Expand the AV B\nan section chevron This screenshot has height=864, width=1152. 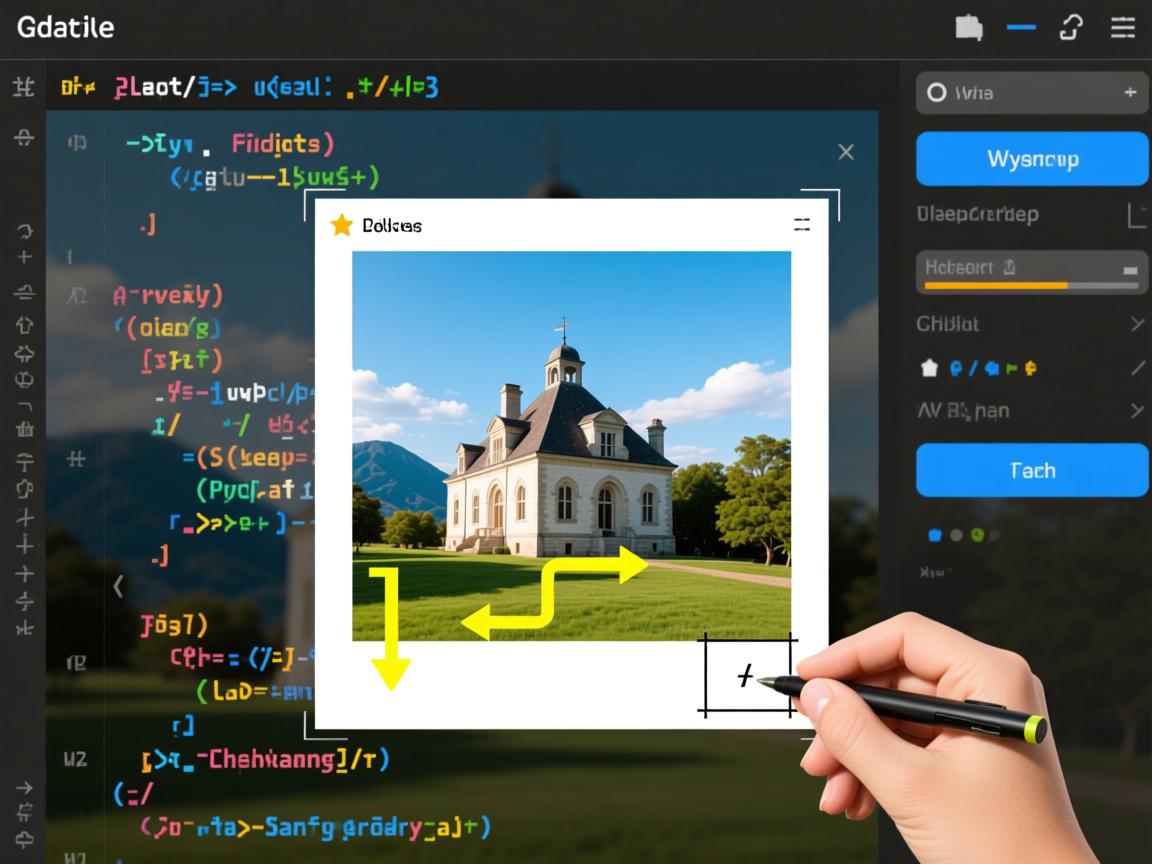coord(1137,411)
